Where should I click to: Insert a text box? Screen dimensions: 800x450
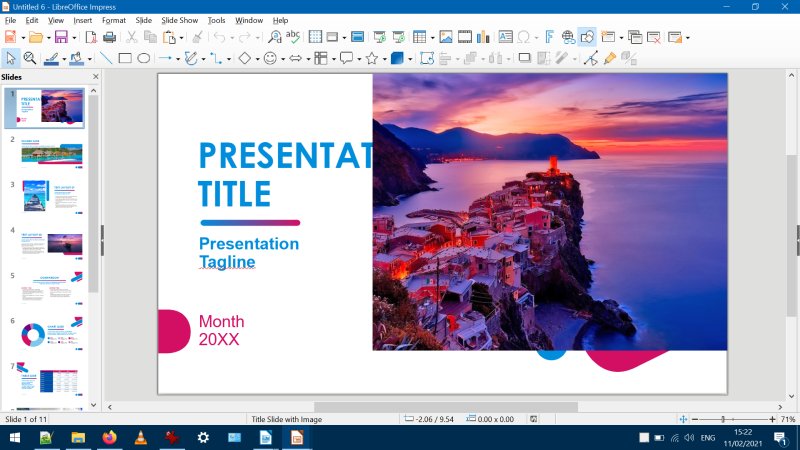coord(505,37)
